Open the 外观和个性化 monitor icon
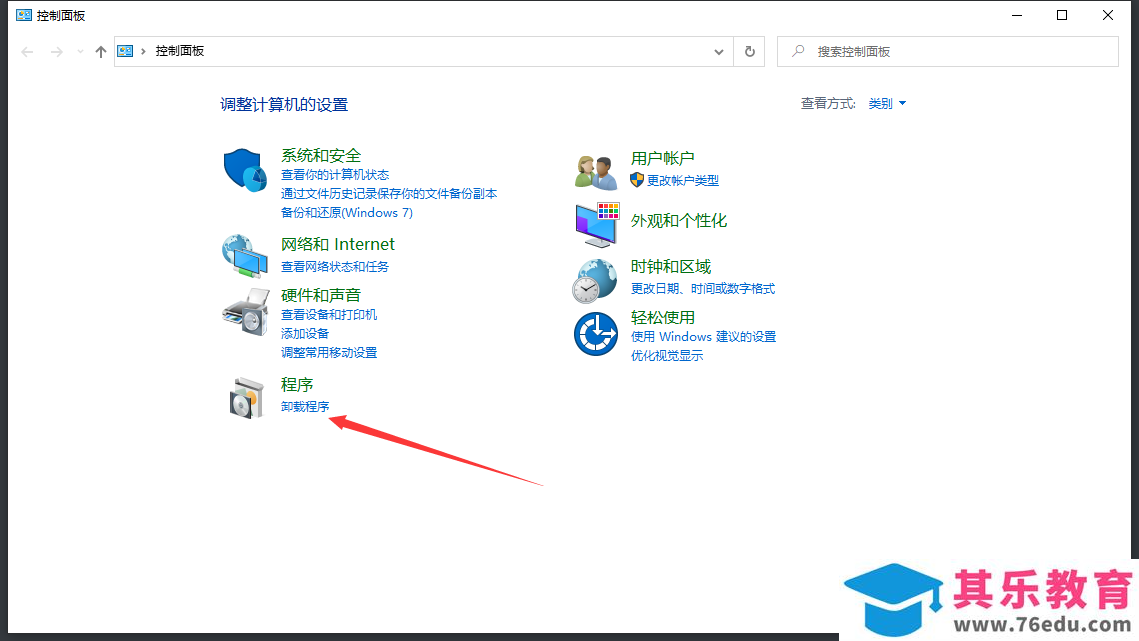1139x641 pixels. point(597,225)
